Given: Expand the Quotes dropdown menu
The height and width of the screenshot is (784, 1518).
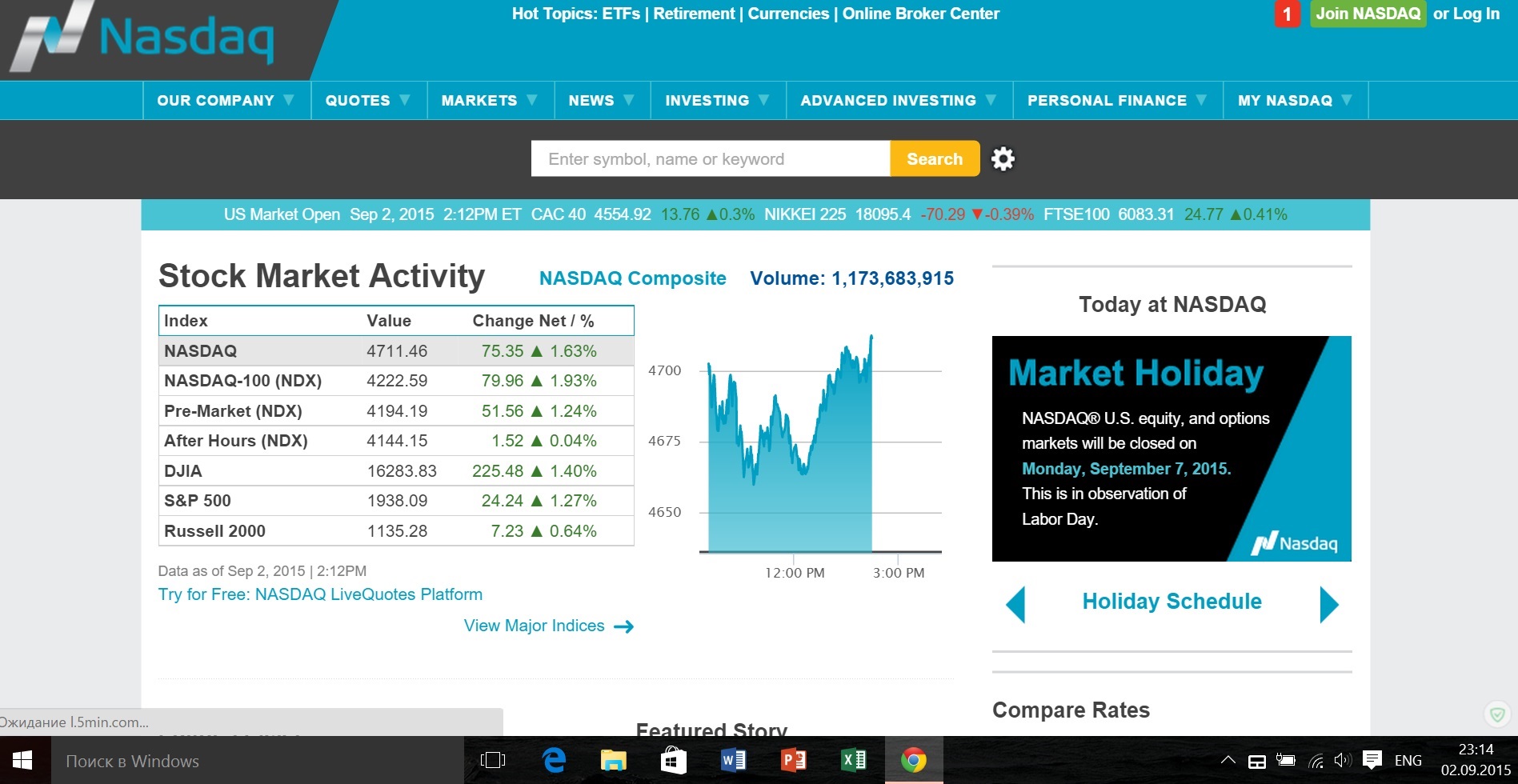Looking at the screenshot, I should [x=368, y=100].
